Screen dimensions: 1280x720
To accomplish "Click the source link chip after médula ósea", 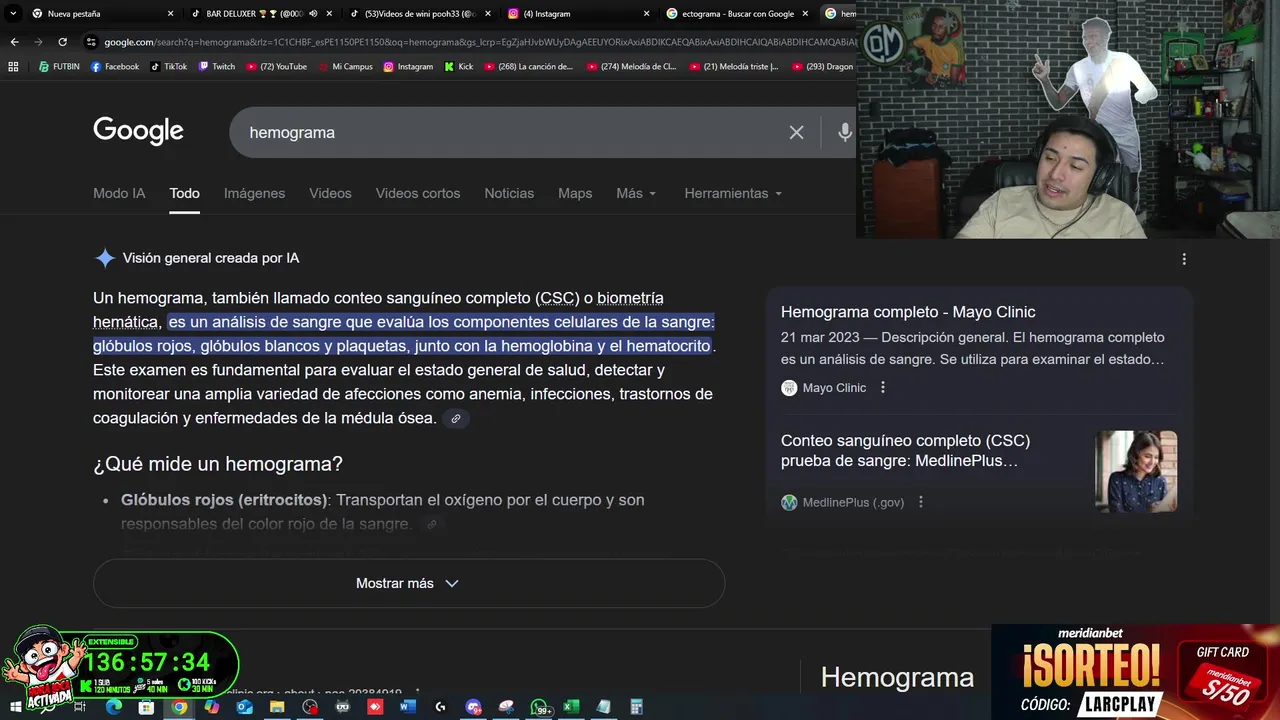I will (x=456, y=419).
